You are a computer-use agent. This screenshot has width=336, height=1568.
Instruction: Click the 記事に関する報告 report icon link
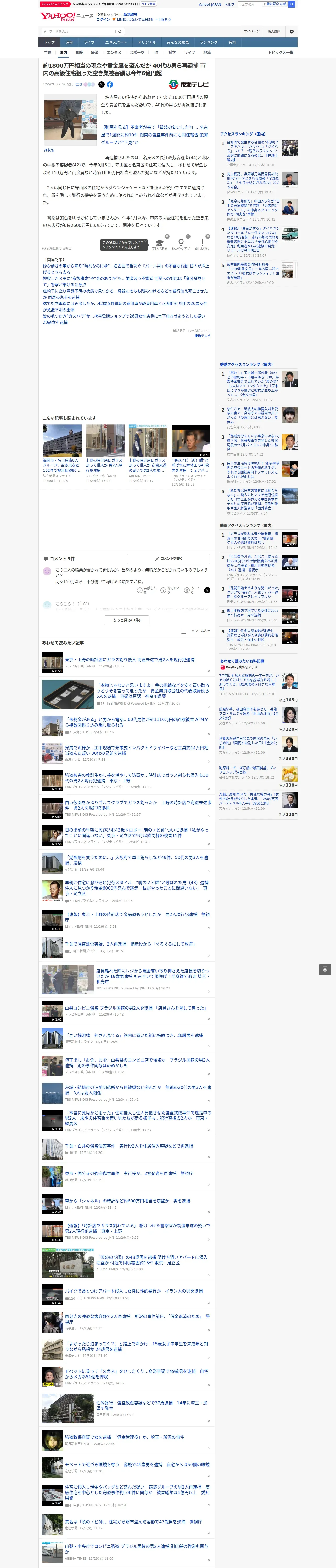coord(57,248)
